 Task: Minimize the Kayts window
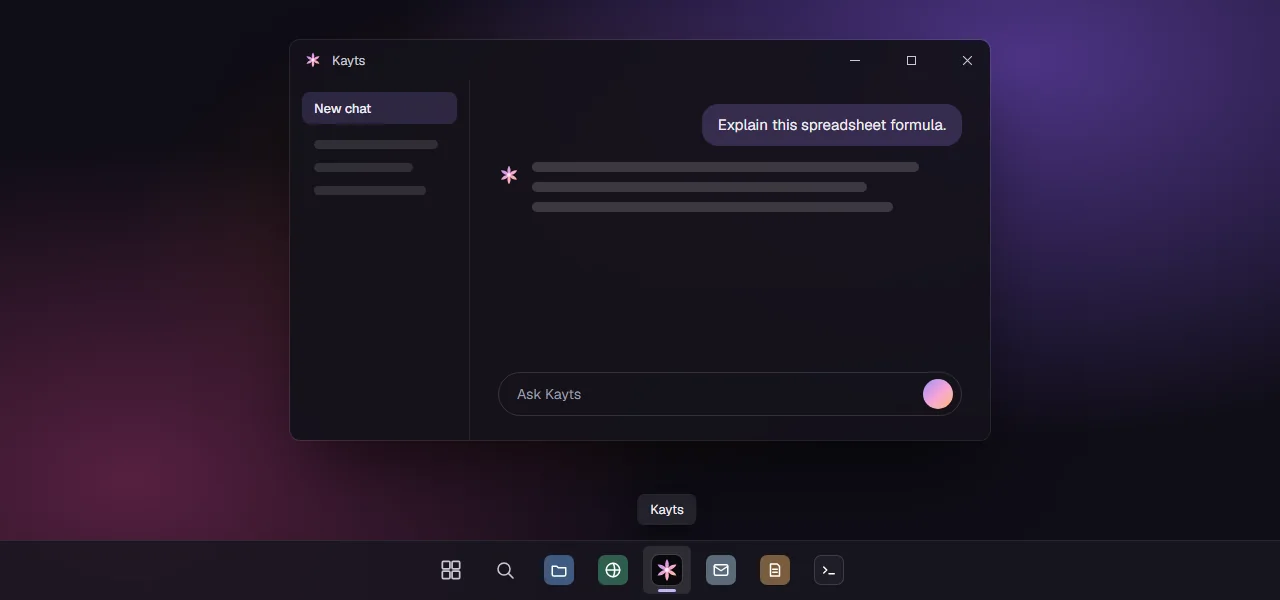coord(855,60)
